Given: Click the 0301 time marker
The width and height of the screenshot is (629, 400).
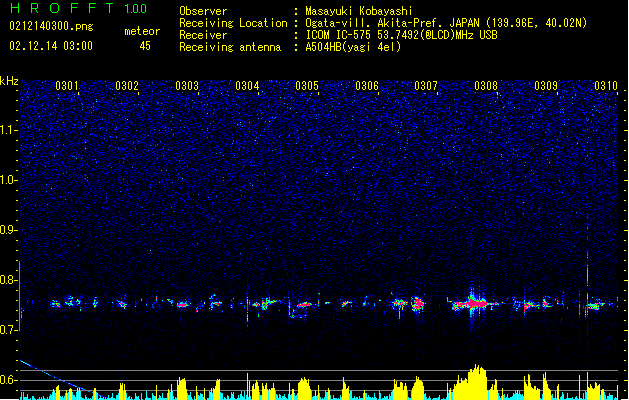Looking at the screenshot, I should pyautogui.click(x=67, y=86).
